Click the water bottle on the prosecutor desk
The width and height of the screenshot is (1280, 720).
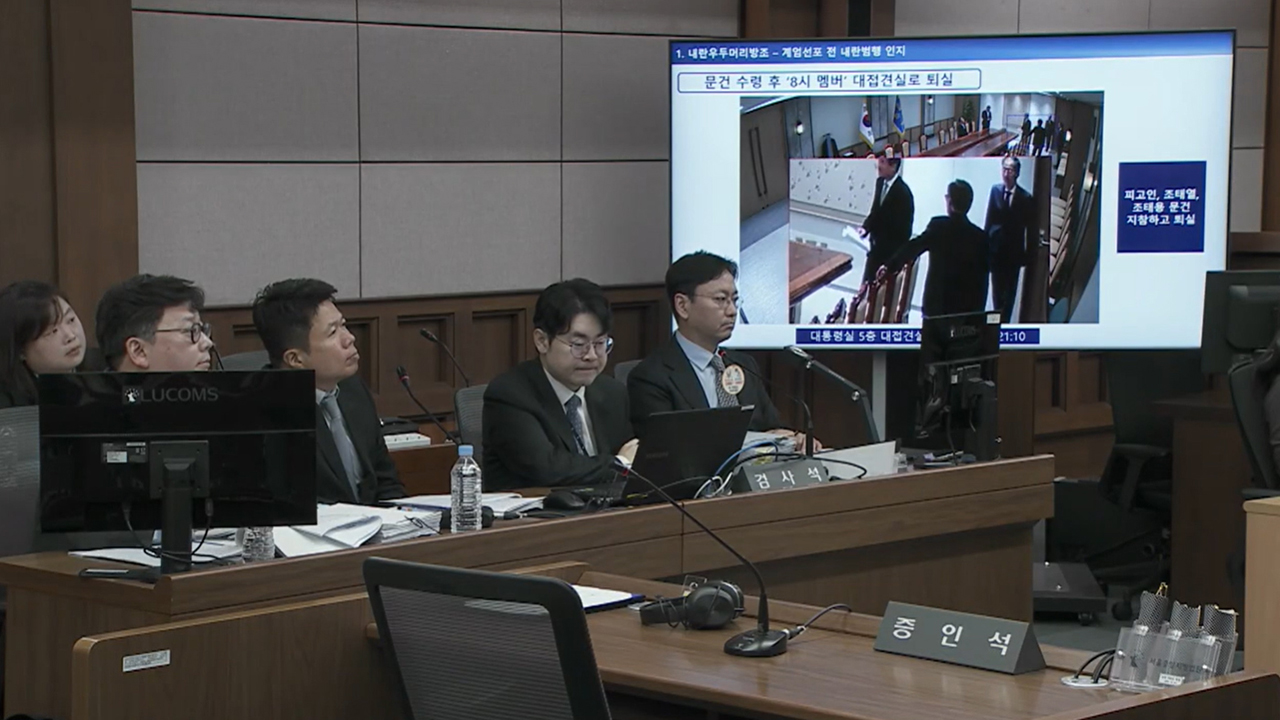(465, 489)
